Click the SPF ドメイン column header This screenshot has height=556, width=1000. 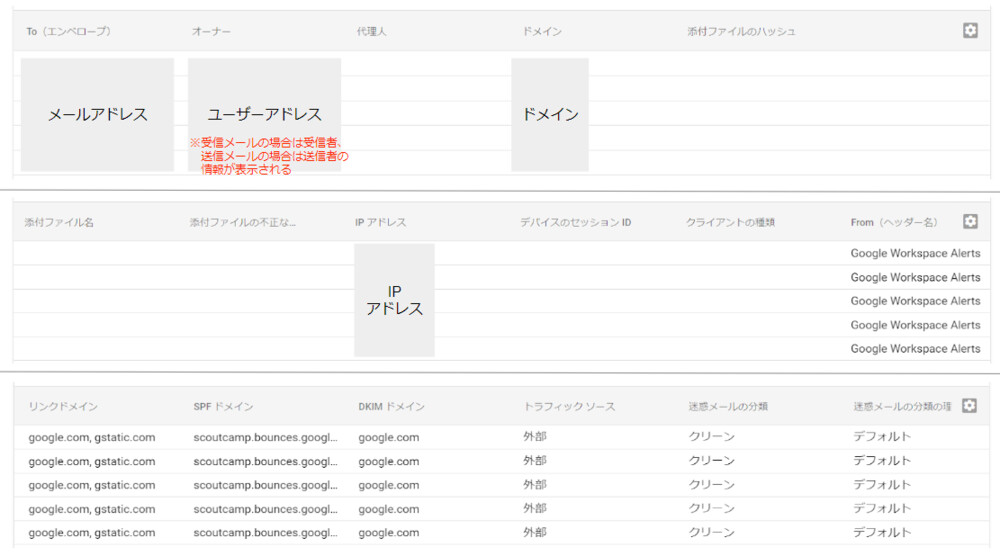pyautogui.click(x=223, y=407)
